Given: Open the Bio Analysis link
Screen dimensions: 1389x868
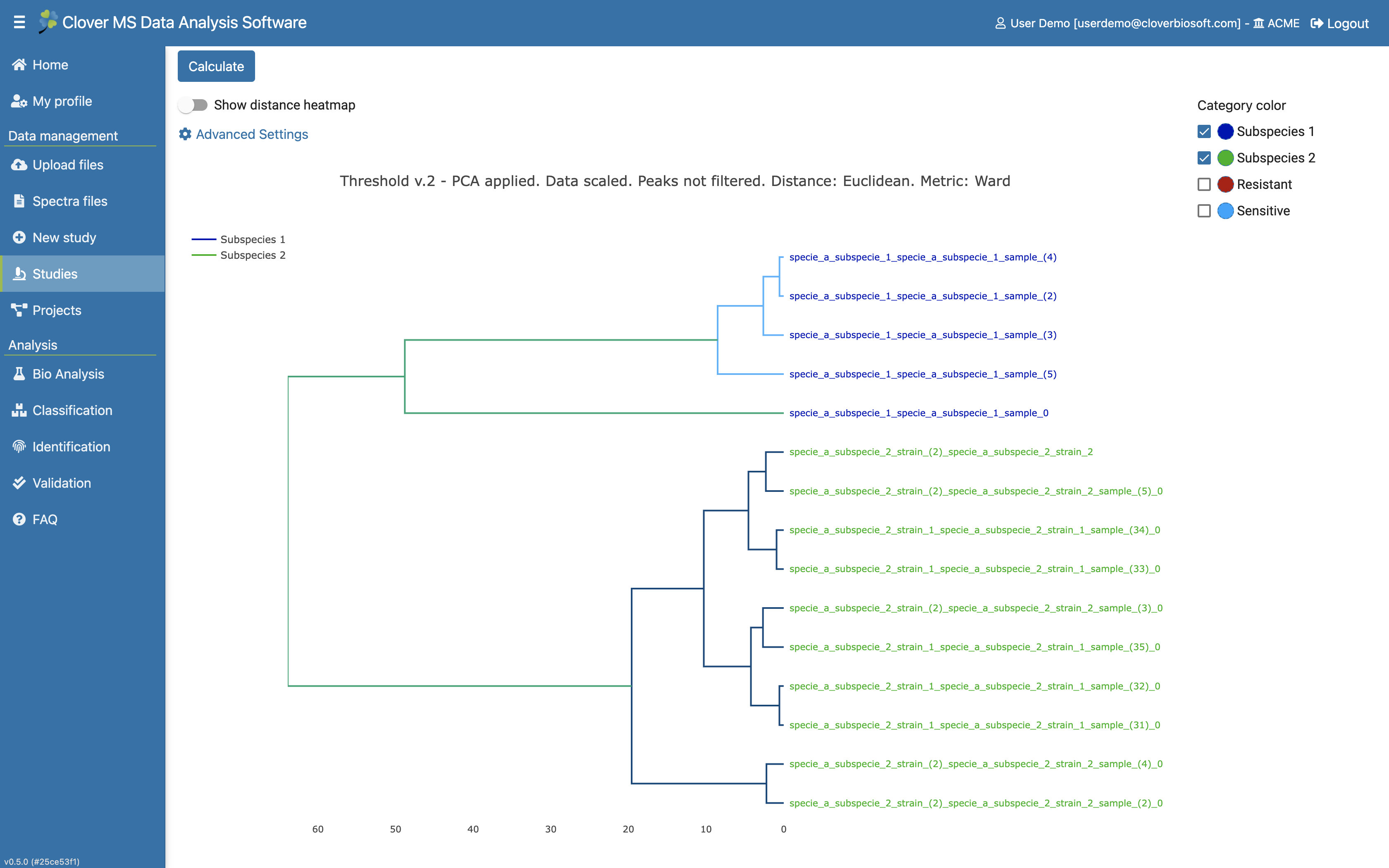Looking at the screenshot, I should coord(83,374).
